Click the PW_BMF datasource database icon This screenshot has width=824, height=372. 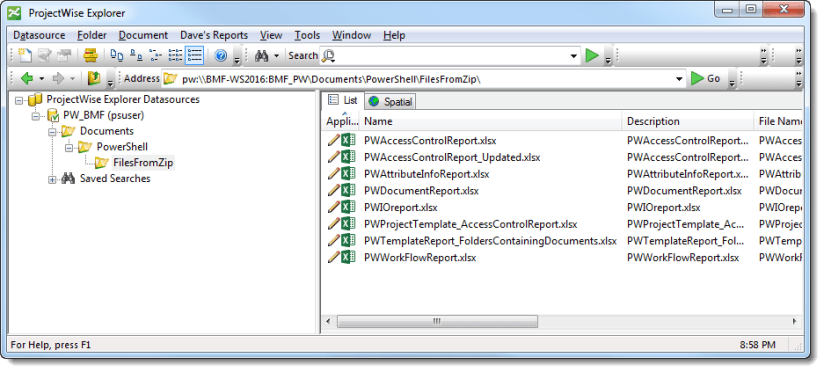point(53,115)
